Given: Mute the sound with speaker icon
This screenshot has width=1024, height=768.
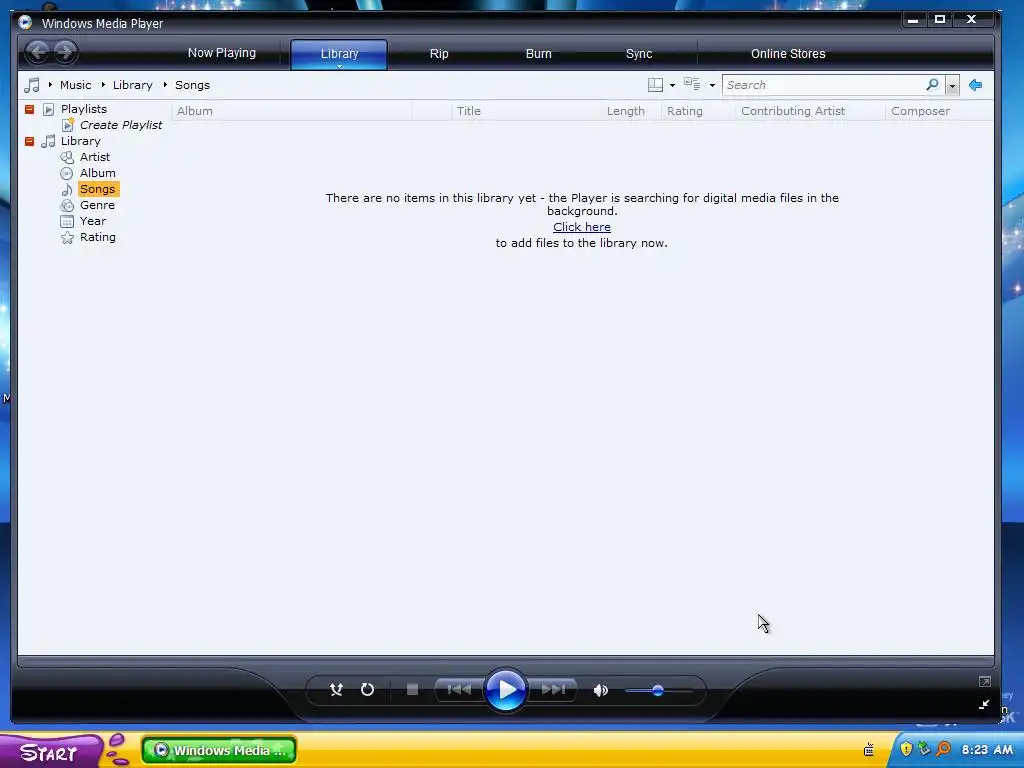Looking at the screenshot, I should point(600,690).
